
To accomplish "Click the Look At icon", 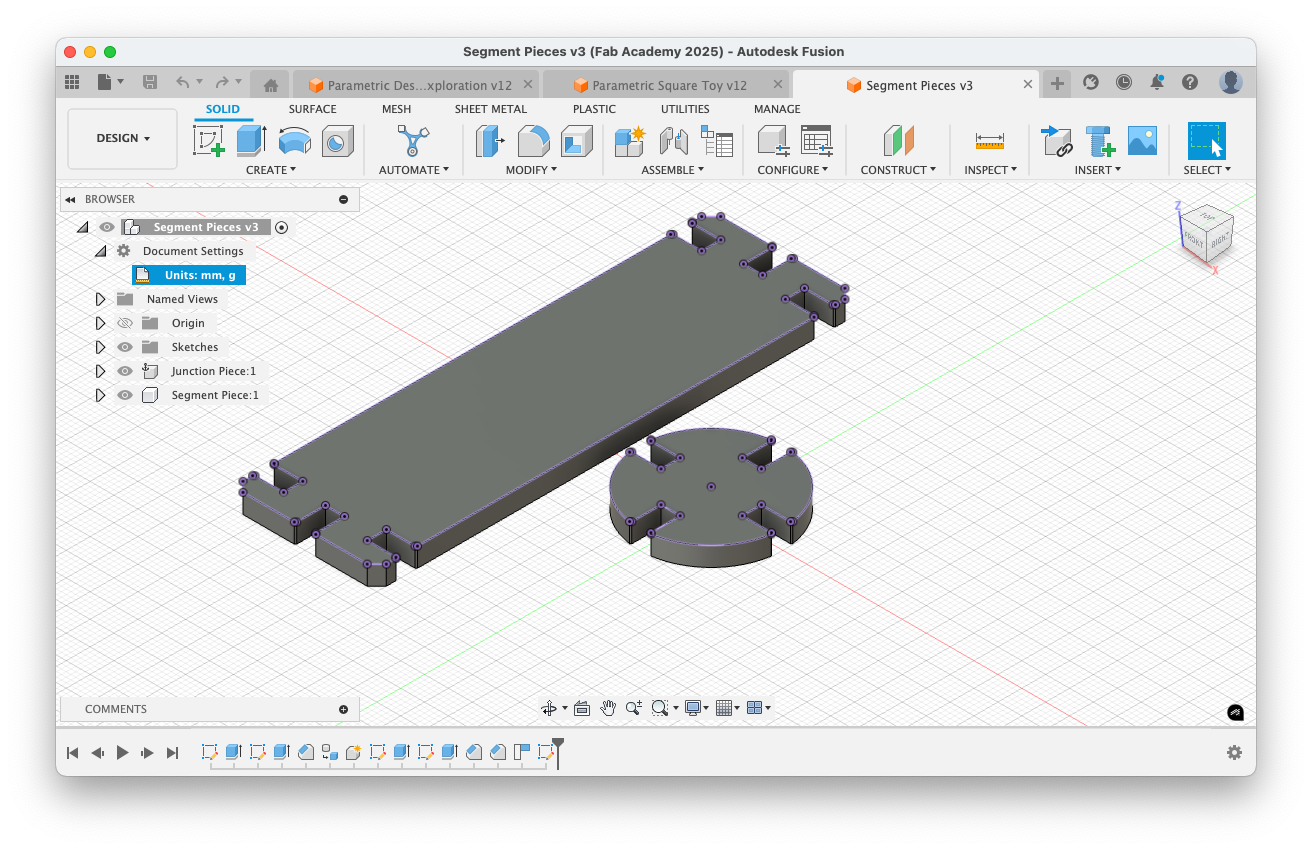I will coord(582,708).
